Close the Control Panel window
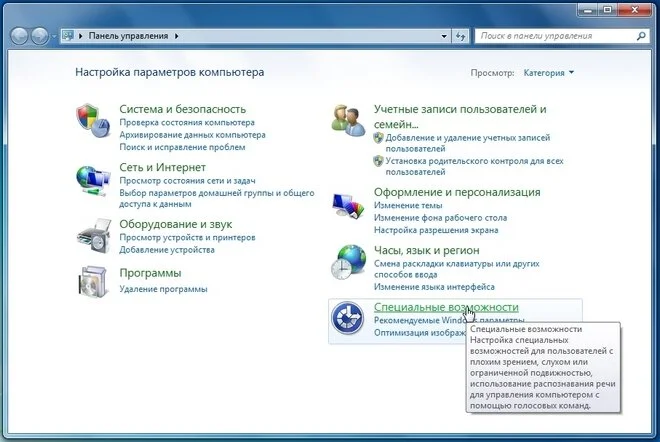 point(635,10)
